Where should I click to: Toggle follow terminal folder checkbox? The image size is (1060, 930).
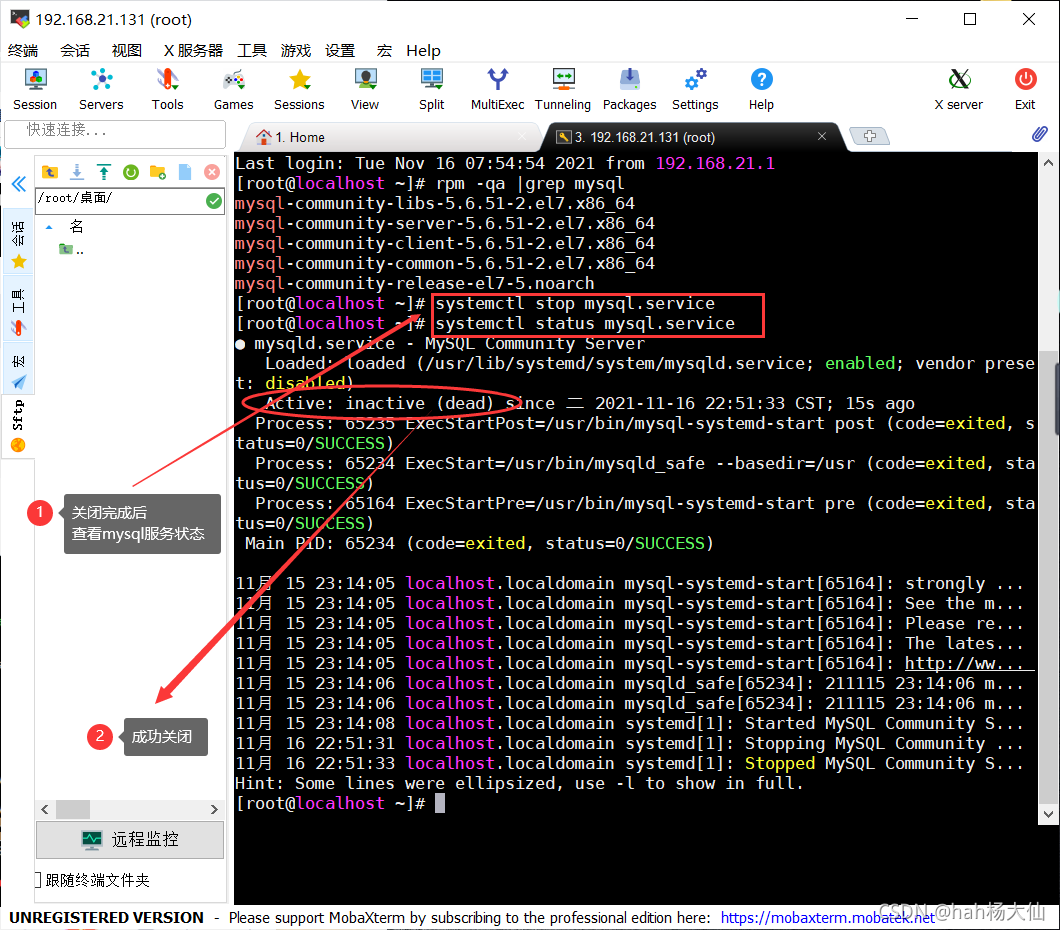coord(39,880)
